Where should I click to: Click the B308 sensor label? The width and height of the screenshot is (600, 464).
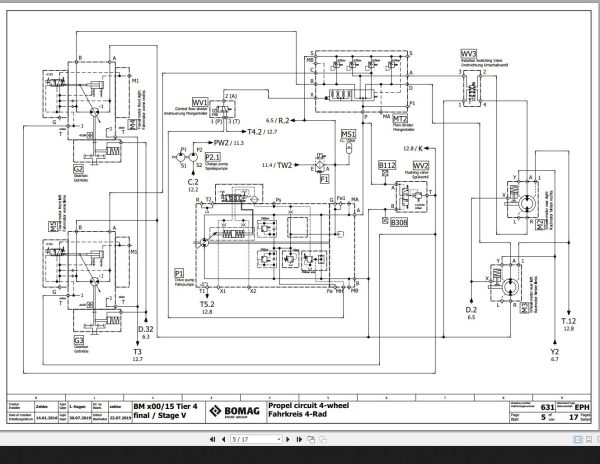(x=399, y=222)
